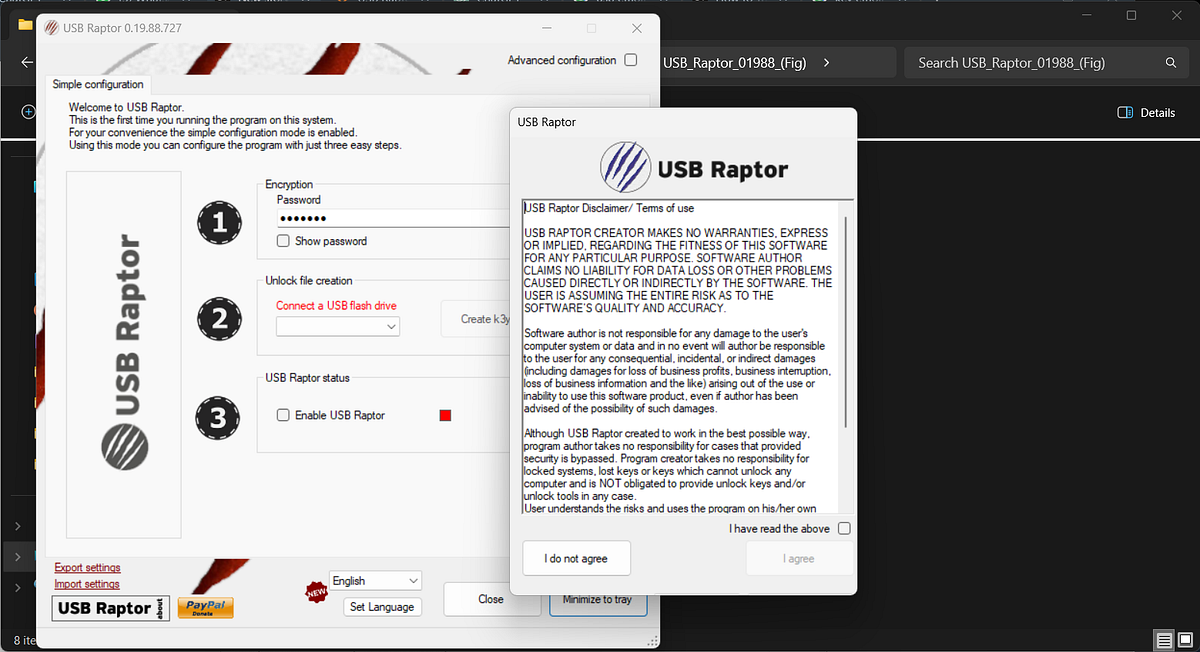Expand the address bar breadcrumb chevron
Viewport: 1200px width, 652px height.
(826, 62)
